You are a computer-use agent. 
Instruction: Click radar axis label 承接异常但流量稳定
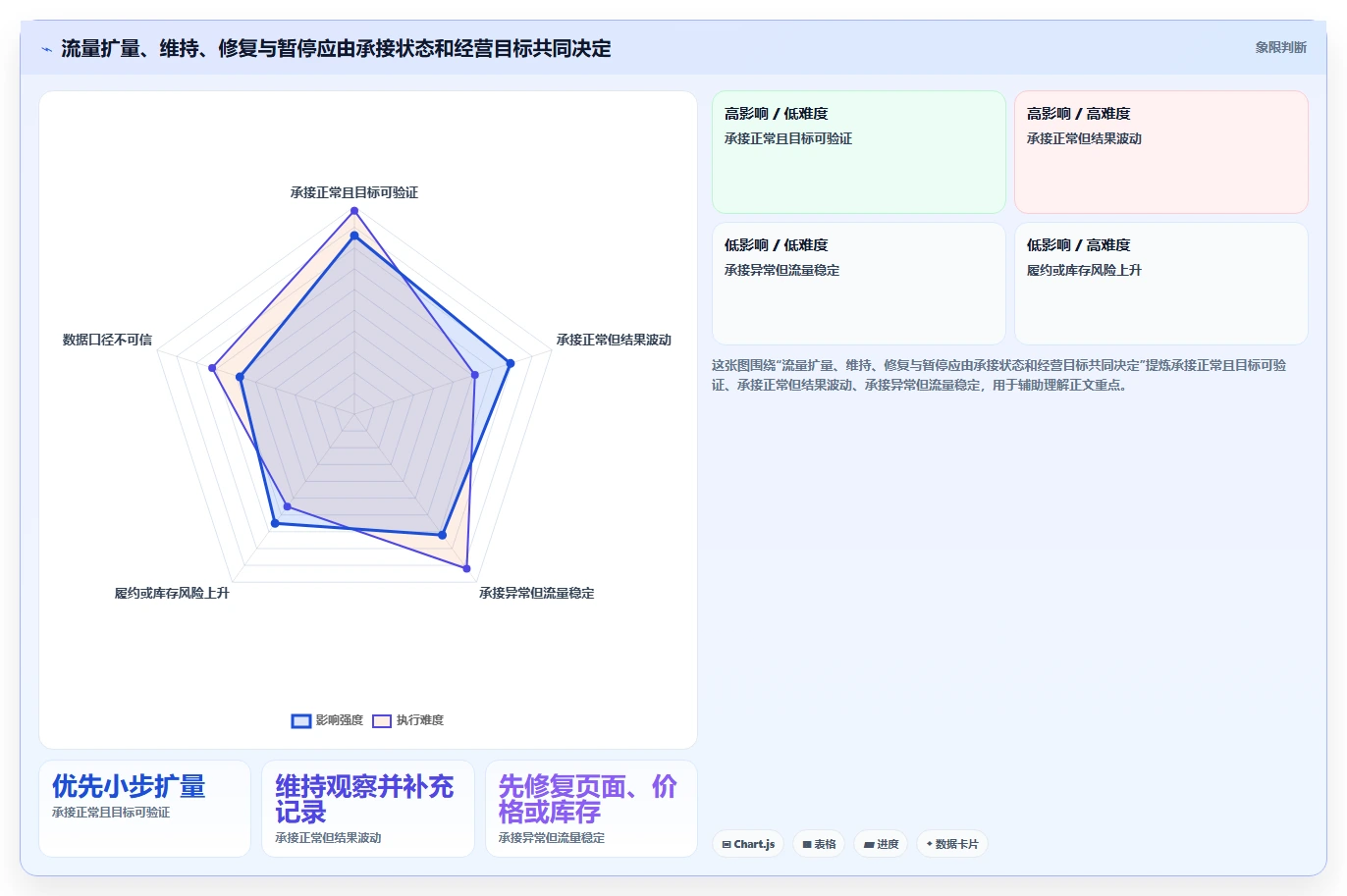coord(537,593)
